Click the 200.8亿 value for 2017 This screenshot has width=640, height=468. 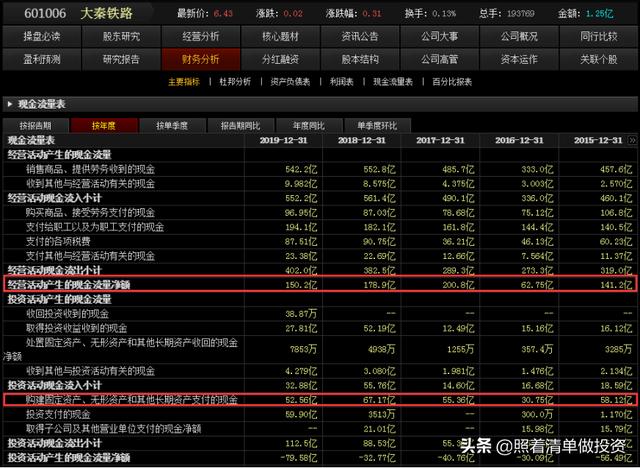(458, 285)
